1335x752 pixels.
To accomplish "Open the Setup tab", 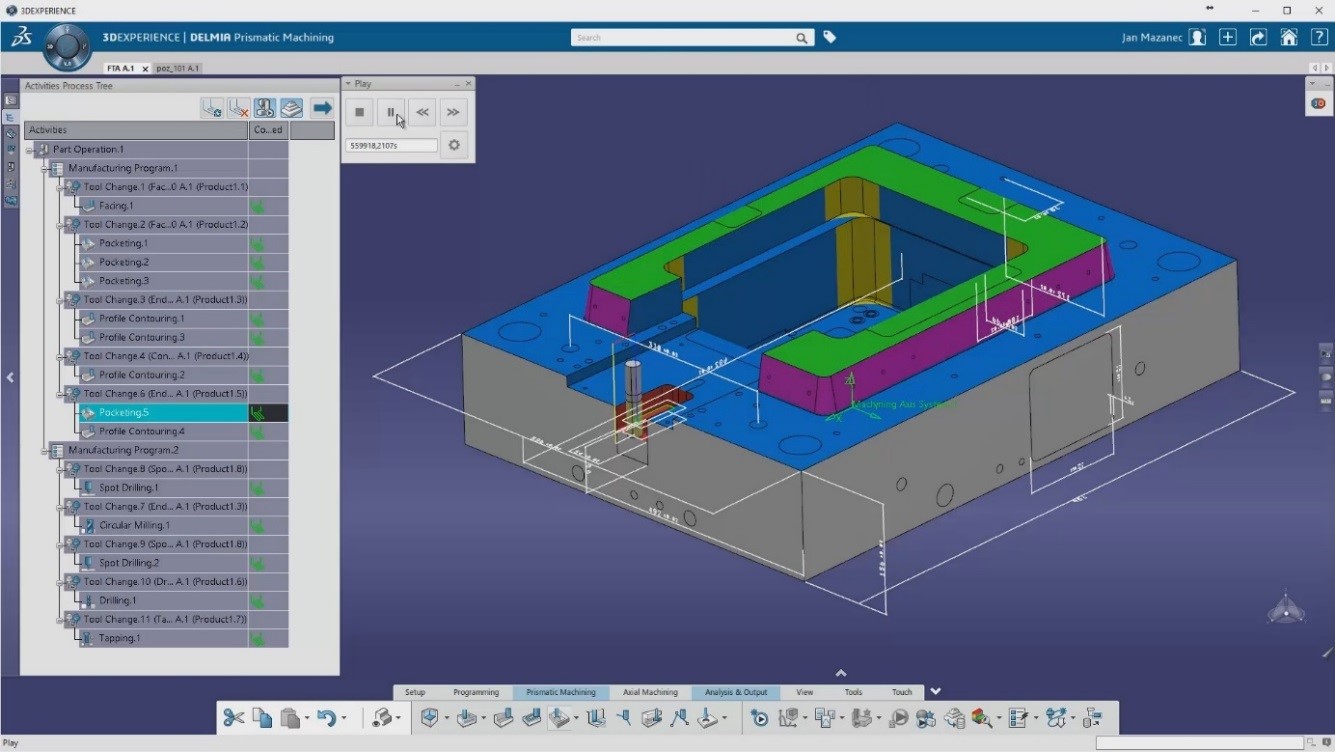I will pyautogui.click(x=414, y=692).
